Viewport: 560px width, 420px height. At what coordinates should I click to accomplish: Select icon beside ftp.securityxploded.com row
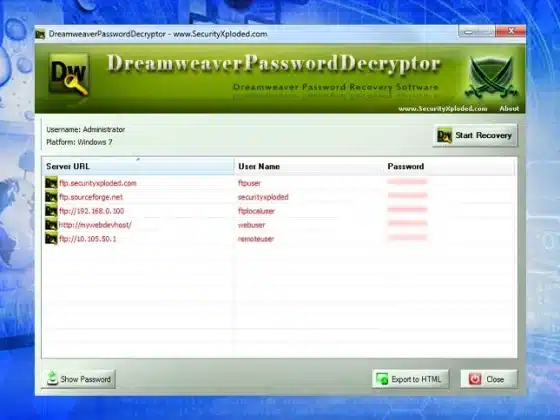pyautogui.click(x=51, y=183)
